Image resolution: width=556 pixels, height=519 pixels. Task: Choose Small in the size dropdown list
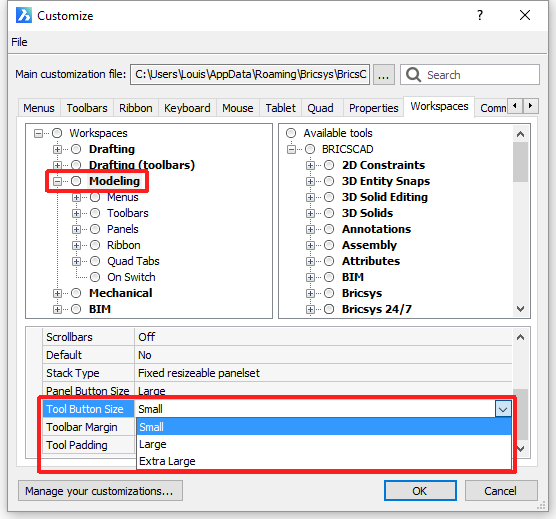point(324,427)
